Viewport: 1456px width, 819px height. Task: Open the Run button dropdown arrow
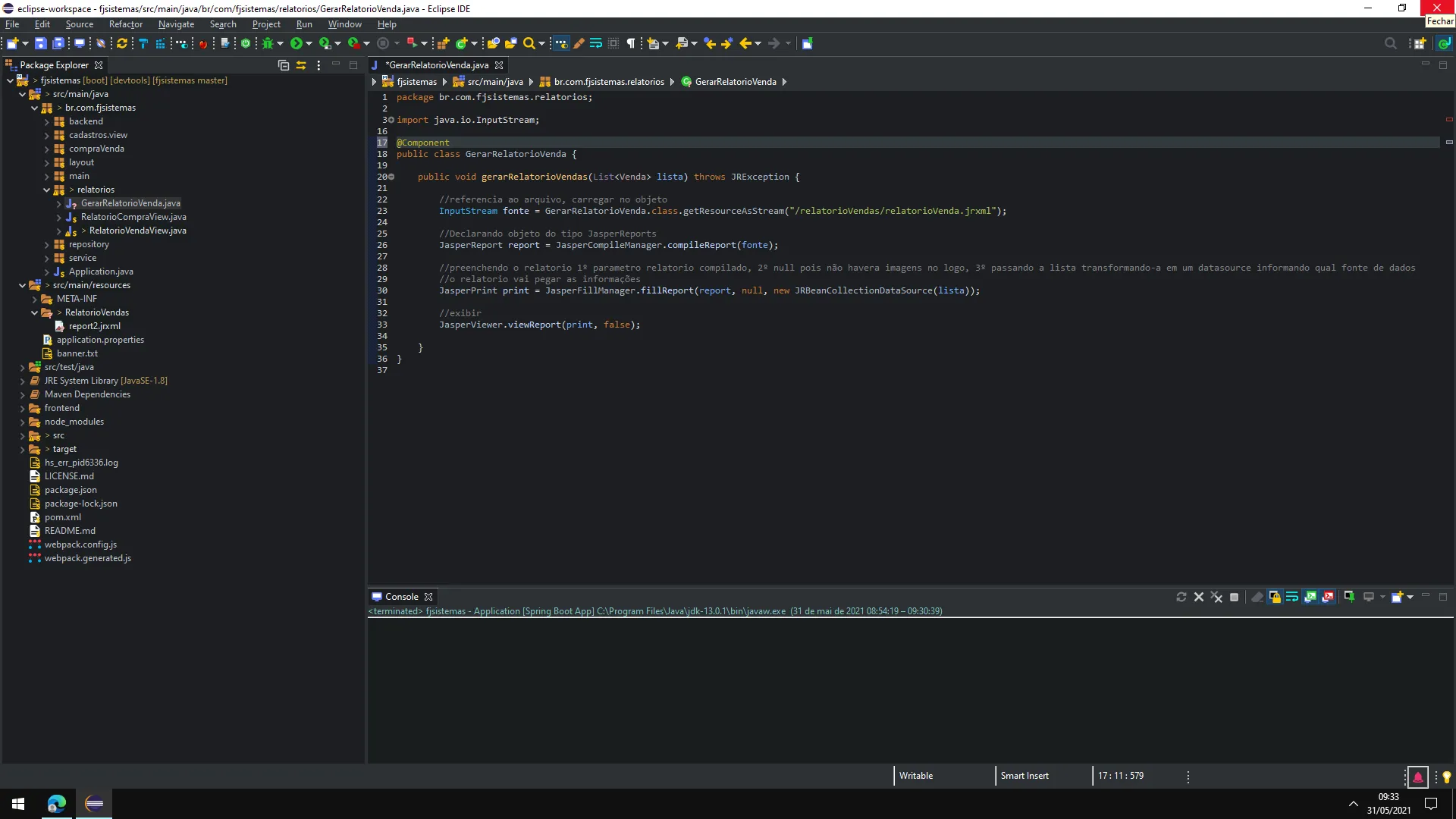coord(309,43)
